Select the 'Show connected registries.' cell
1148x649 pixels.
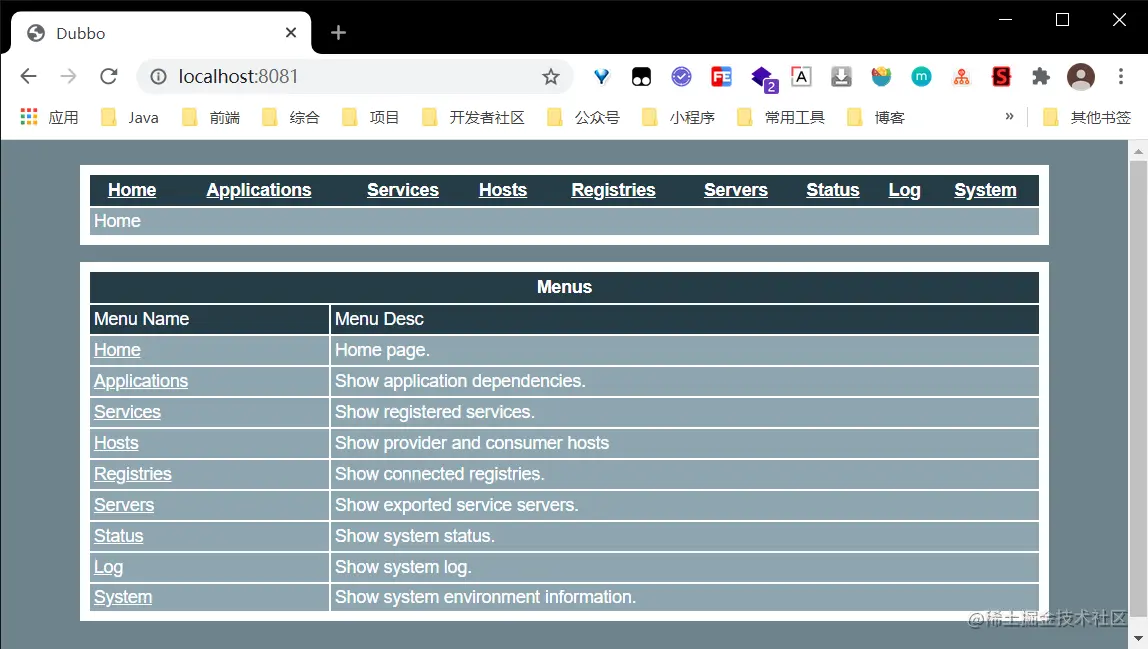click(x=685, y=474)
